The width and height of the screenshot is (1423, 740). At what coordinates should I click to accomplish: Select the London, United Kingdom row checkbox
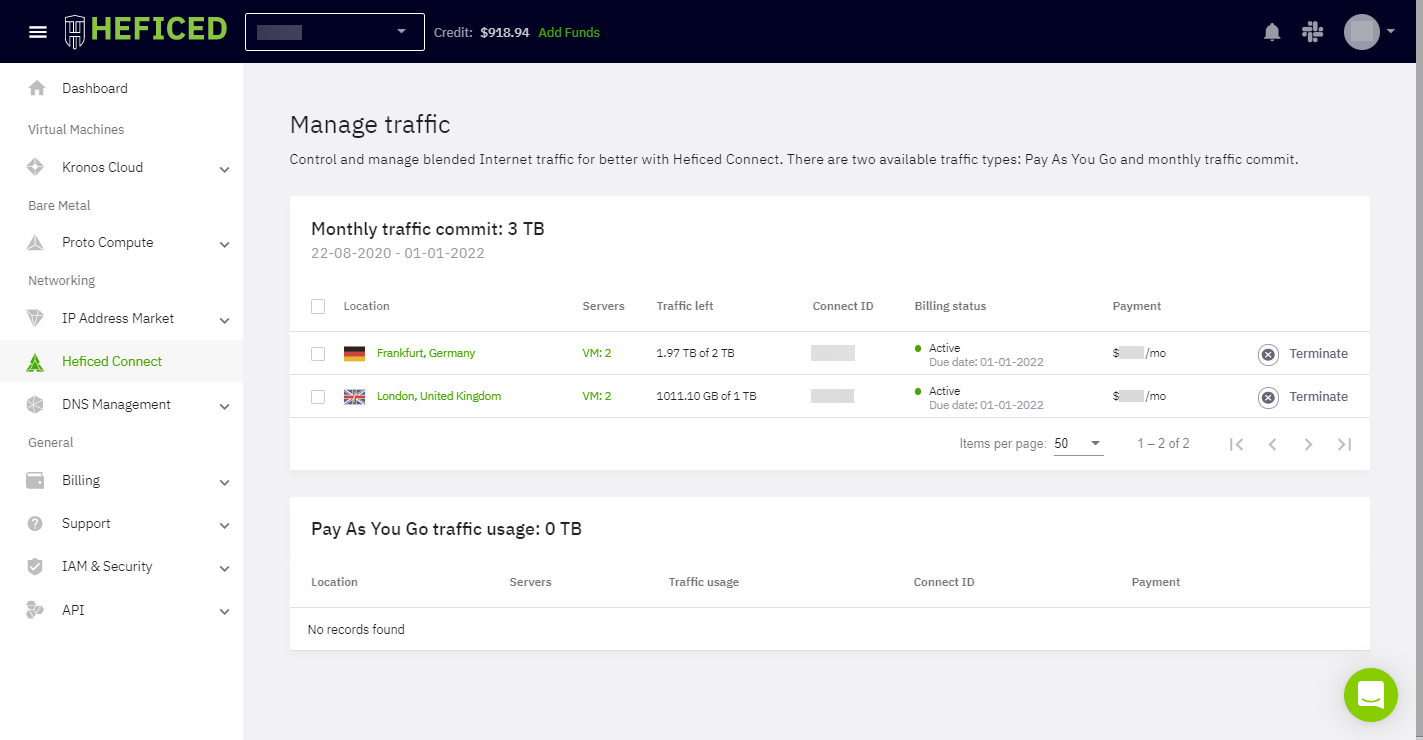click(x=318, y=396)
